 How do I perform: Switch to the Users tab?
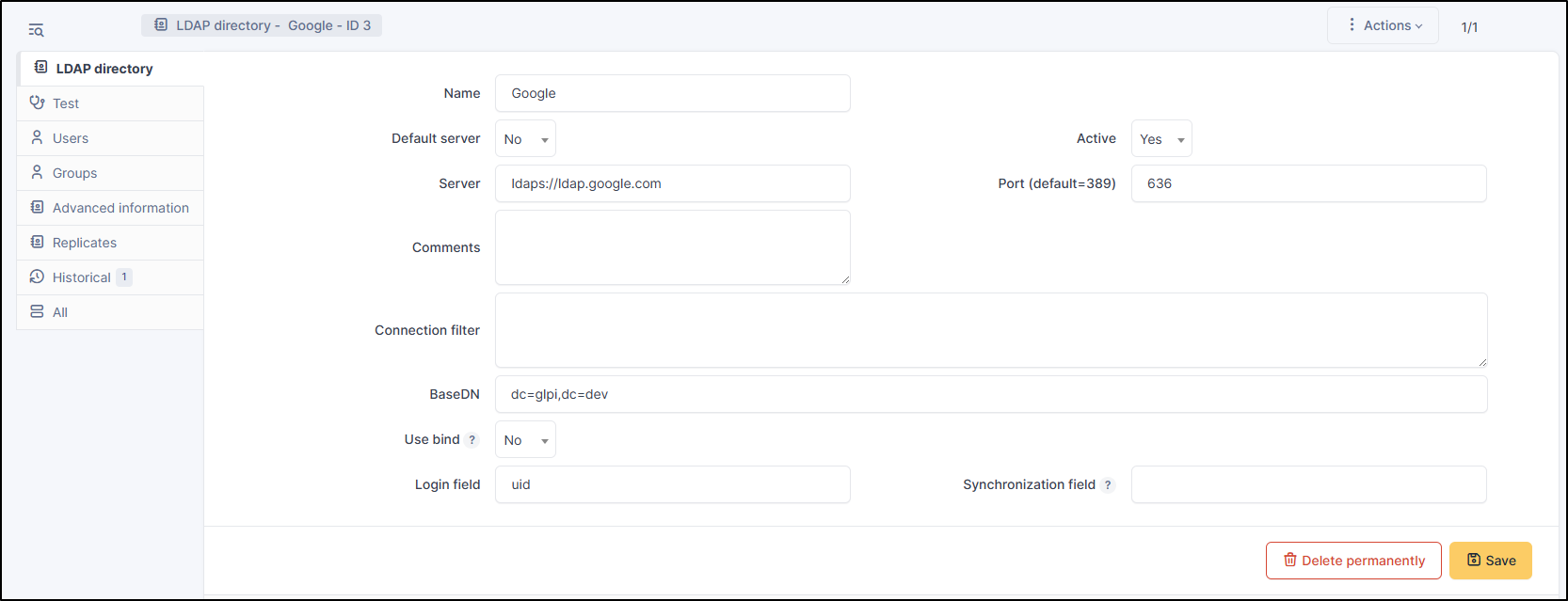[x=71, y=138]
